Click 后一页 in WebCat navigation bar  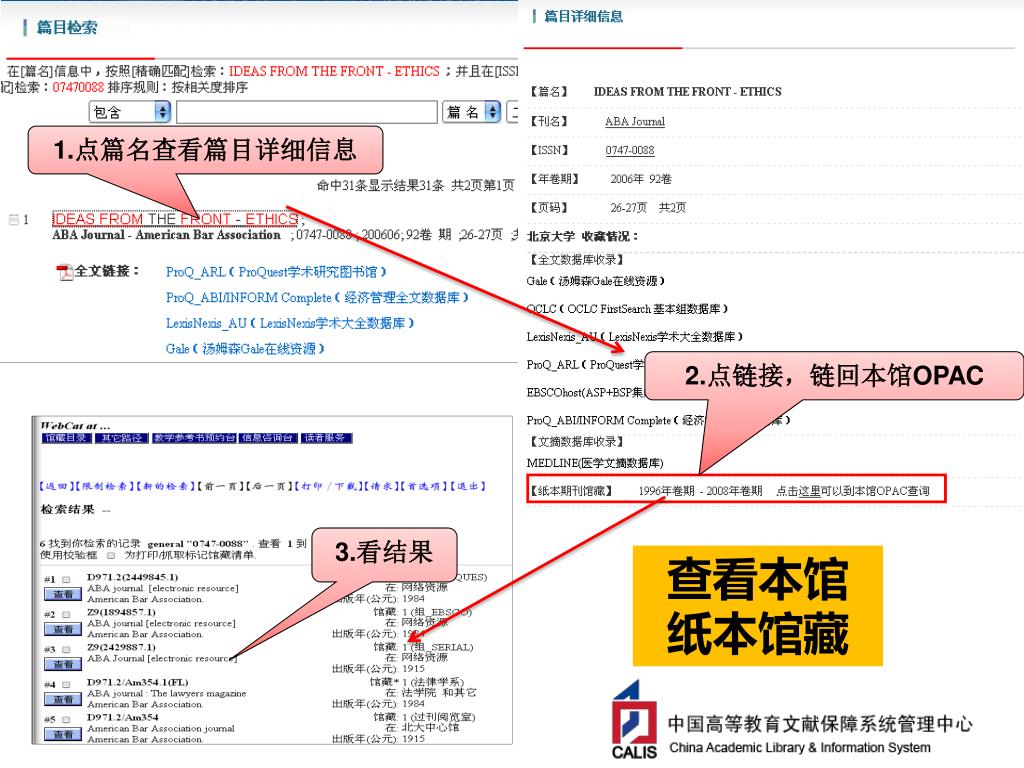(x=268, y=487)
